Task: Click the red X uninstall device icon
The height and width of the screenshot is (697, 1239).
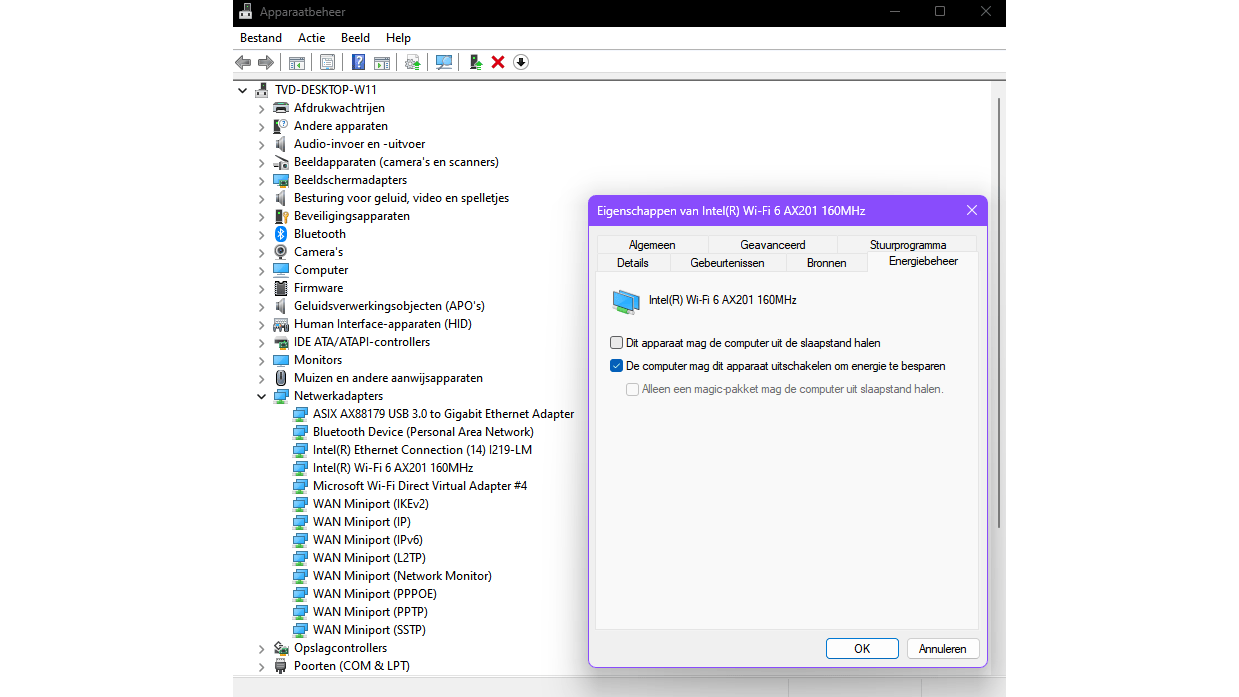Action: coord(498,62)
